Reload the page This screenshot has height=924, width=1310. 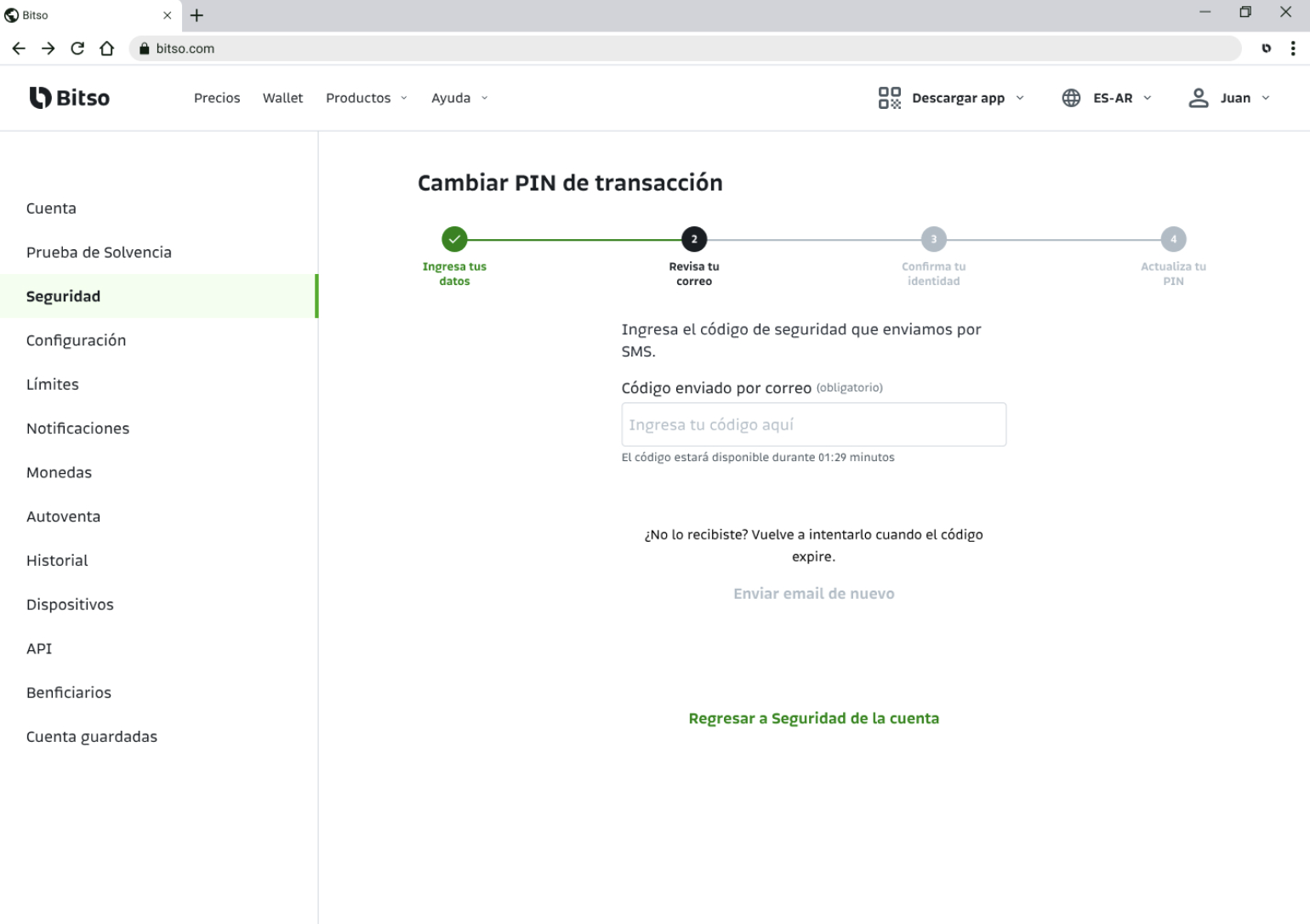[x=77, y=48]
